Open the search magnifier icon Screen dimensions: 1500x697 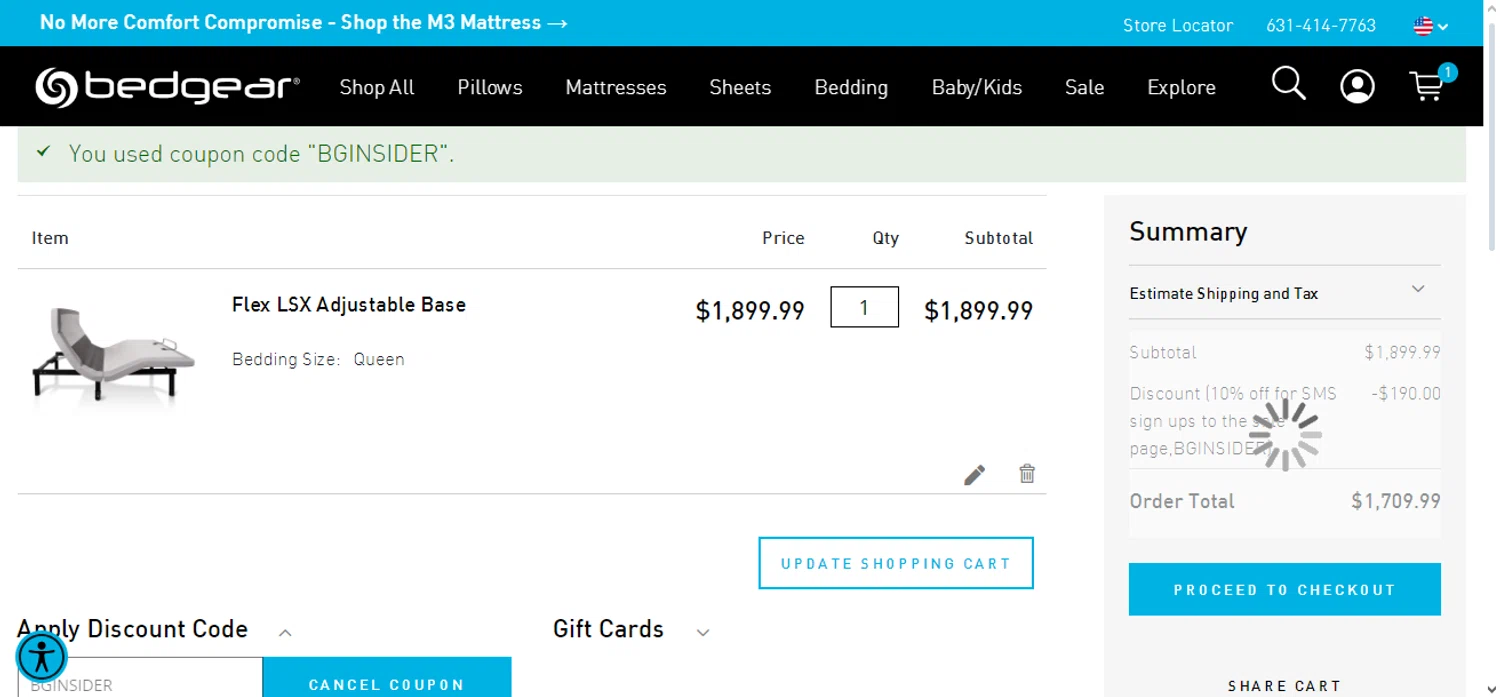1288,85
